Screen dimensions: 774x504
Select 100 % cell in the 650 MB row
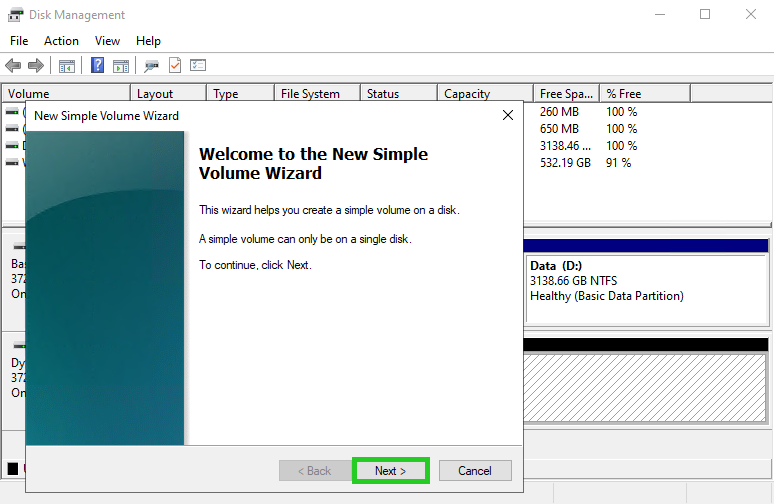[621, 129]
